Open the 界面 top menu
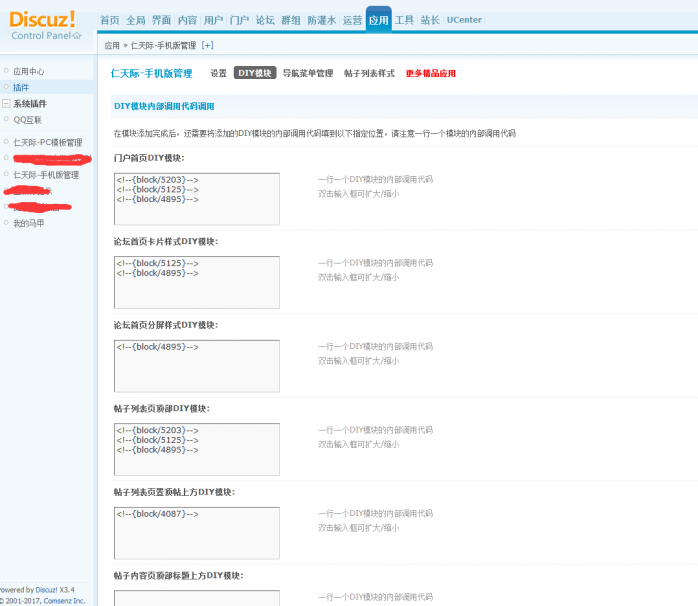Image resolution: width=698 pixels, height=606 pixels. [161, 20]
